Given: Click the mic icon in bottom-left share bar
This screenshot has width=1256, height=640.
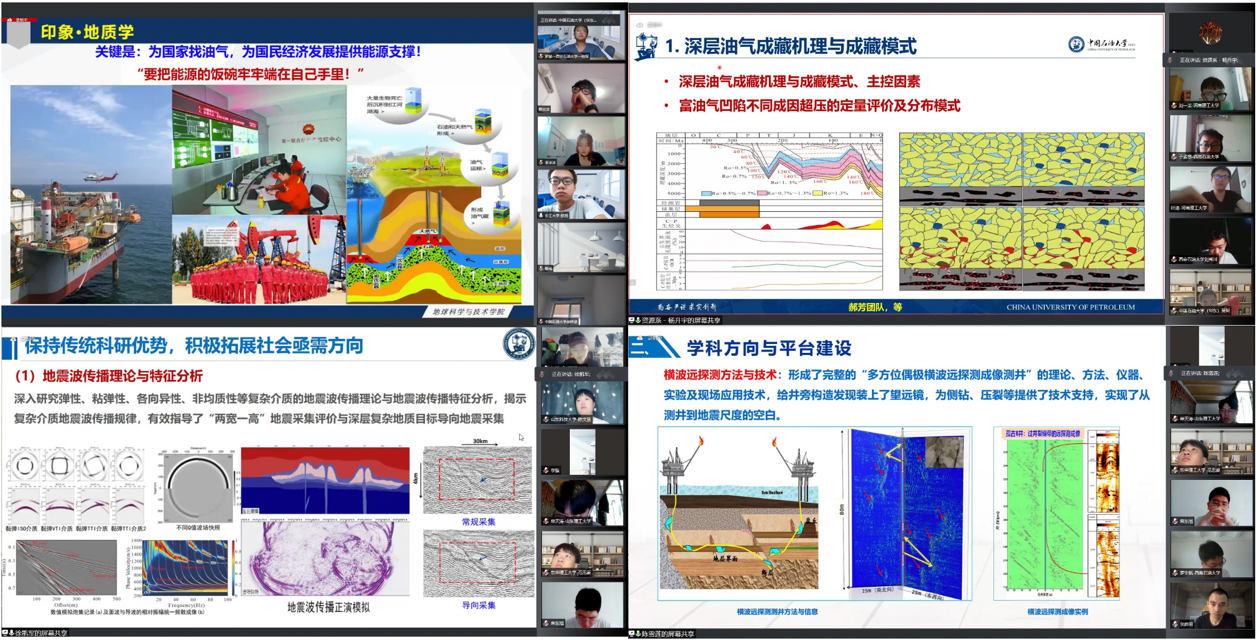Looking at the screenshot, I should pyautogui.click(x=9, y=634).
